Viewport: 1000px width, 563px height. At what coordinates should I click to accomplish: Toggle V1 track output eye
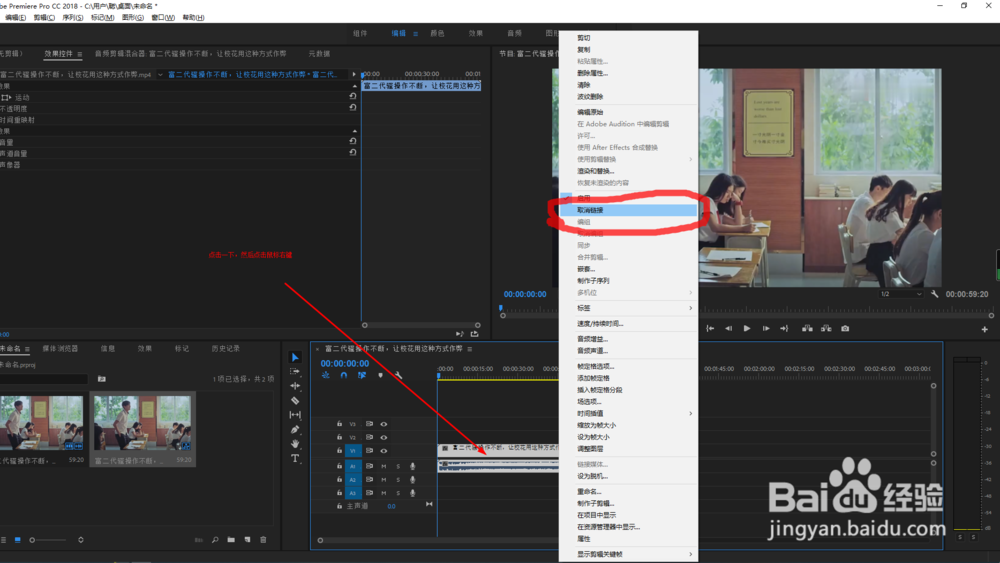384,451
